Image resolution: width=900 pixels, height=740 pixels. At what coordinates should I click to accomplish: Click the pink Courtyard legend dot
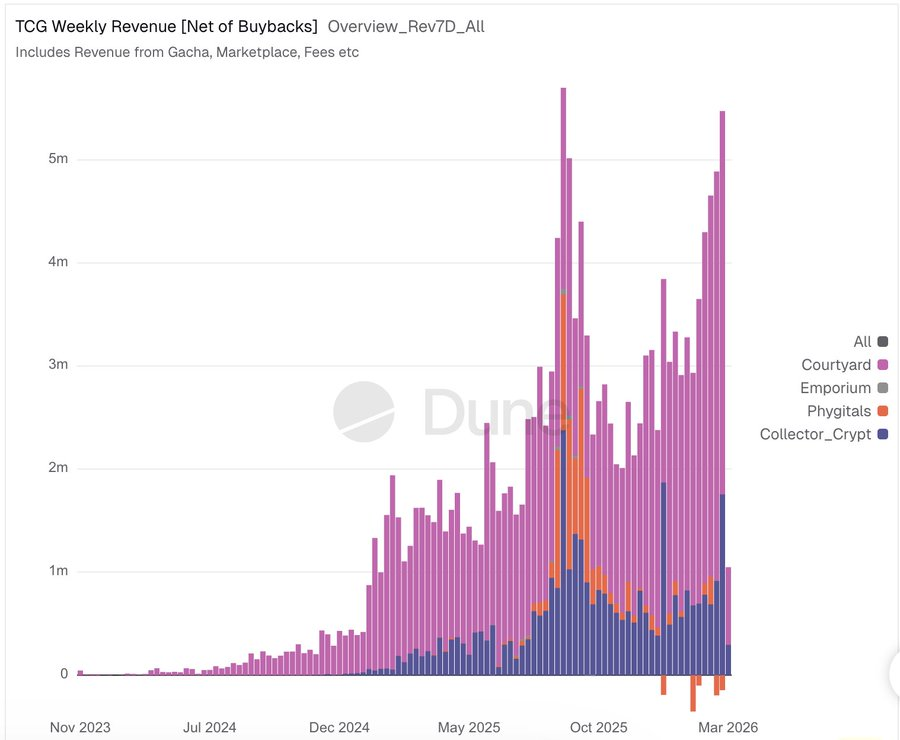[x=882, y=365]
